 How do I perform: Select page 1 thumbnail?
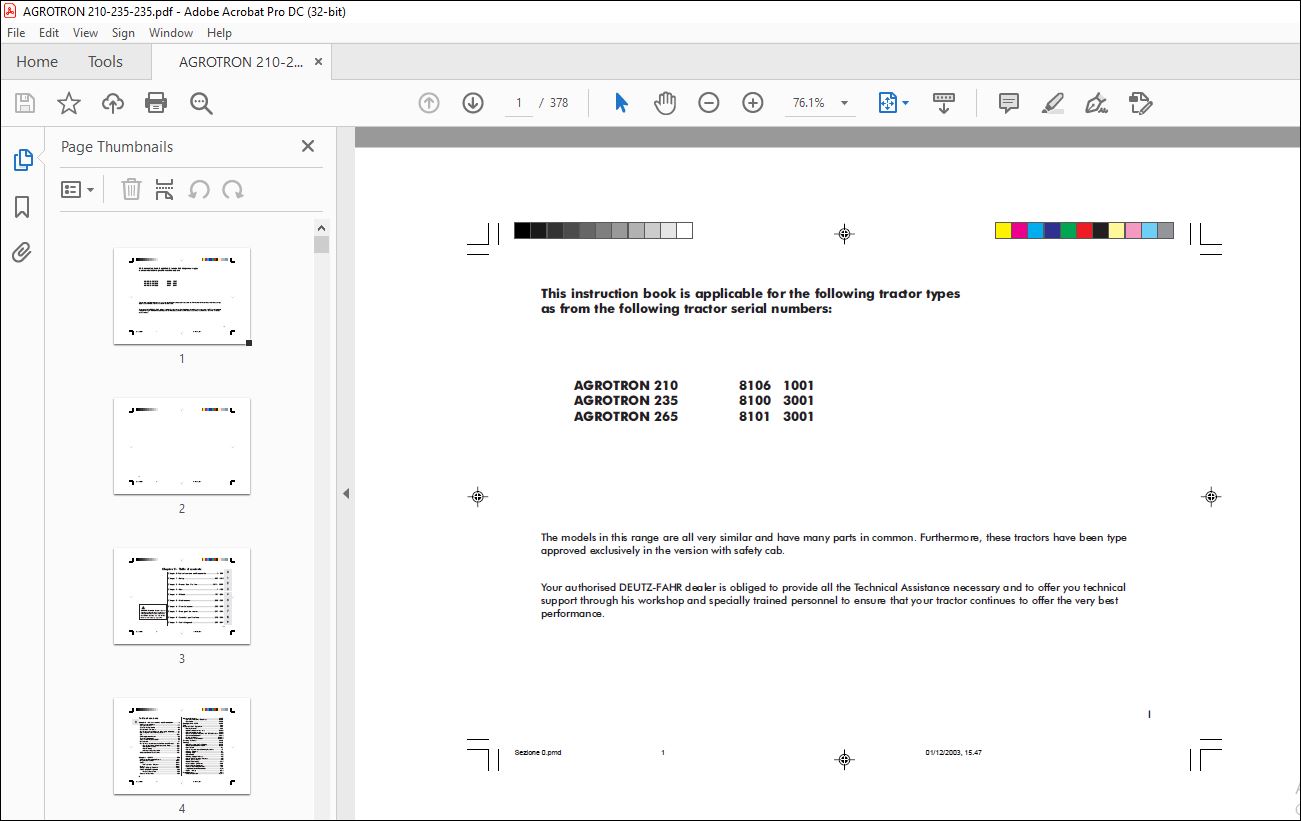(182, 296)
